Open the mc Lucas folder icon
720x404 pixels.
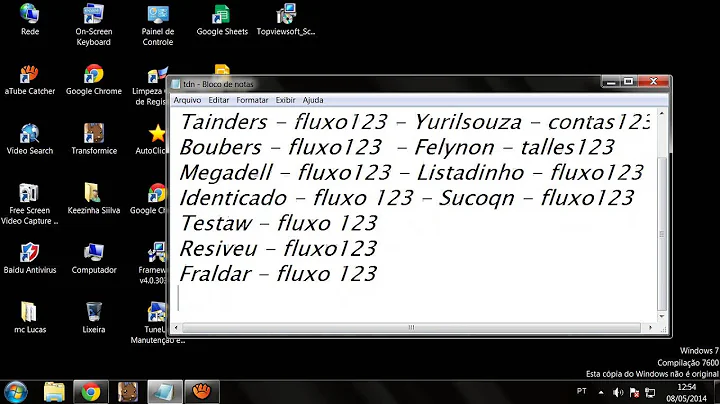pos(30,318)
